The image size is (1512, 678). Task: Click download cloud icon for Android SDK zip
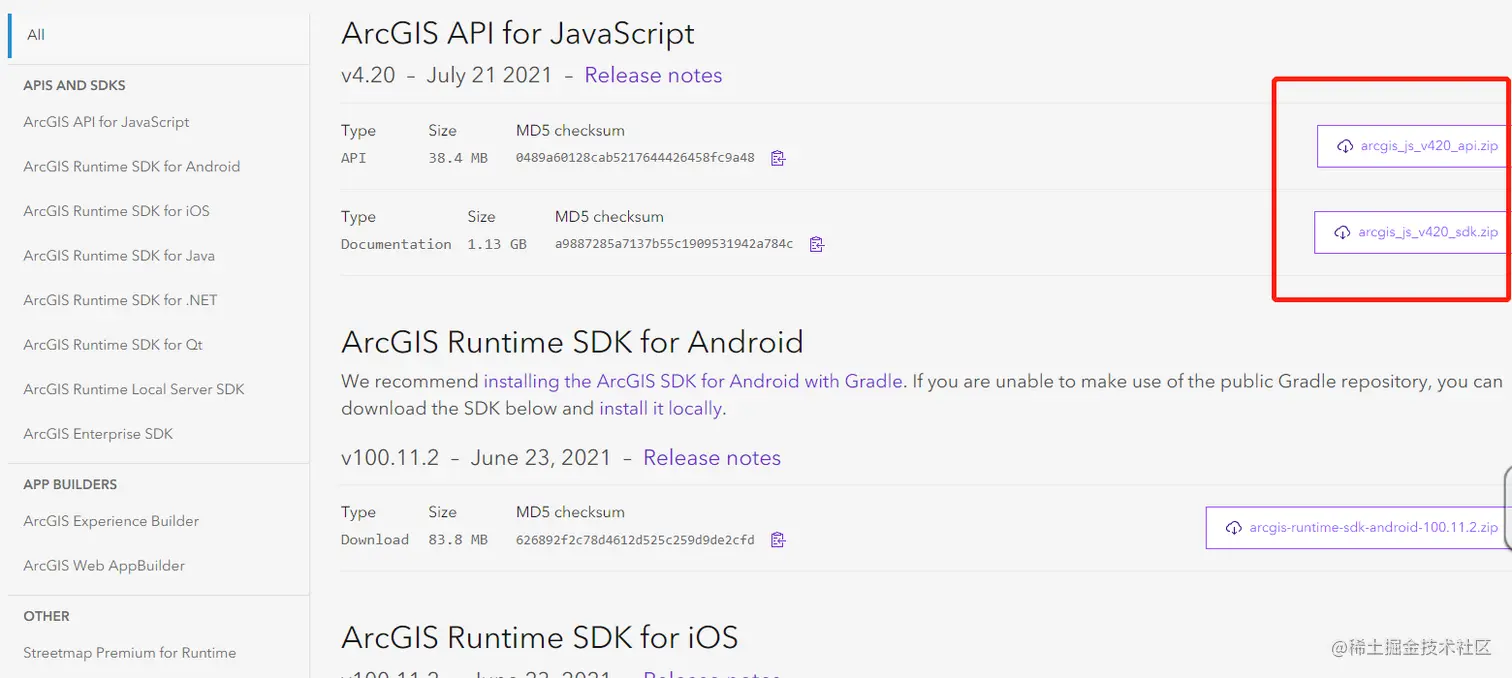(x=1234, y=527)
